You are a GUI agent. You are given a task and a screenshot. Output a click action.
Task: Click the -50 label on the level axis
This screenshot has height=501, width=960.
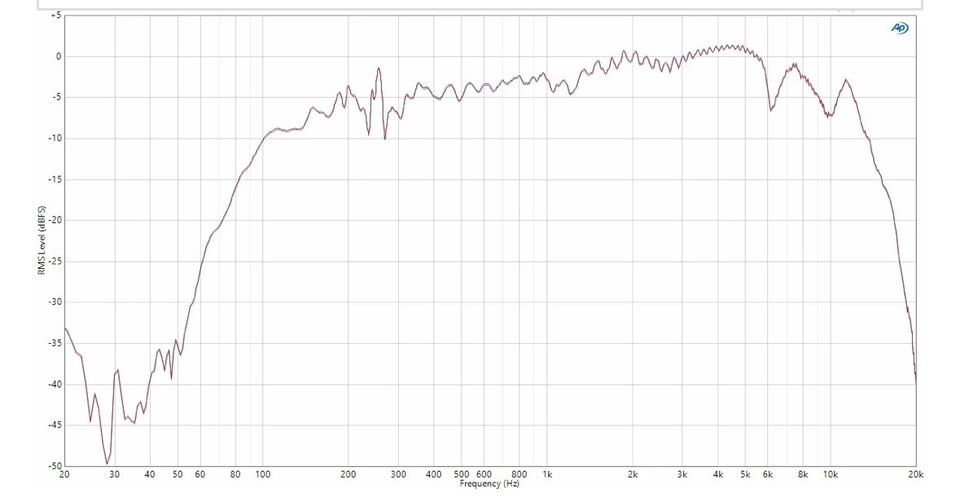point(56,466)
